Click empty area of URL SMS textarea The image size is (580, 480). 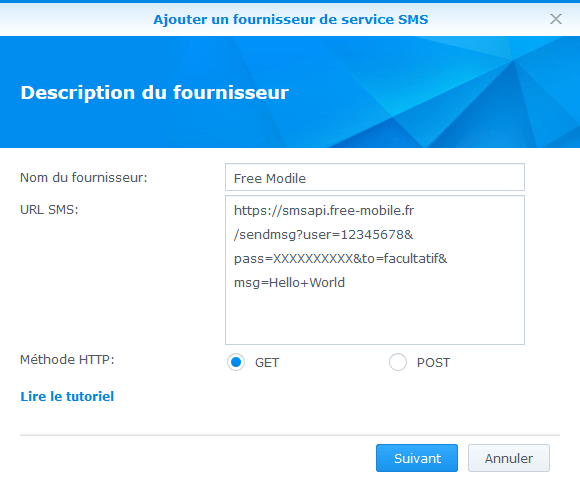tap(375, 318)
